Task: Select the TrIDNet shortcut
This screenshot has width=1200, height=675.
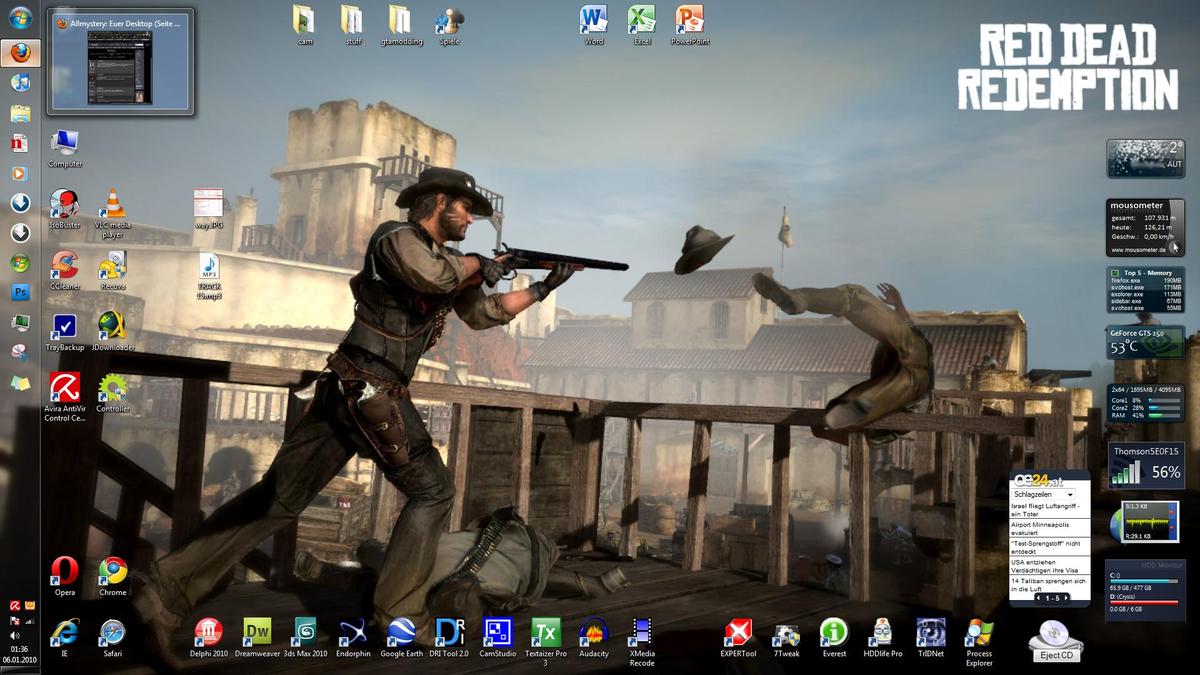Action: pyautogui.click(x=930, y=638)
